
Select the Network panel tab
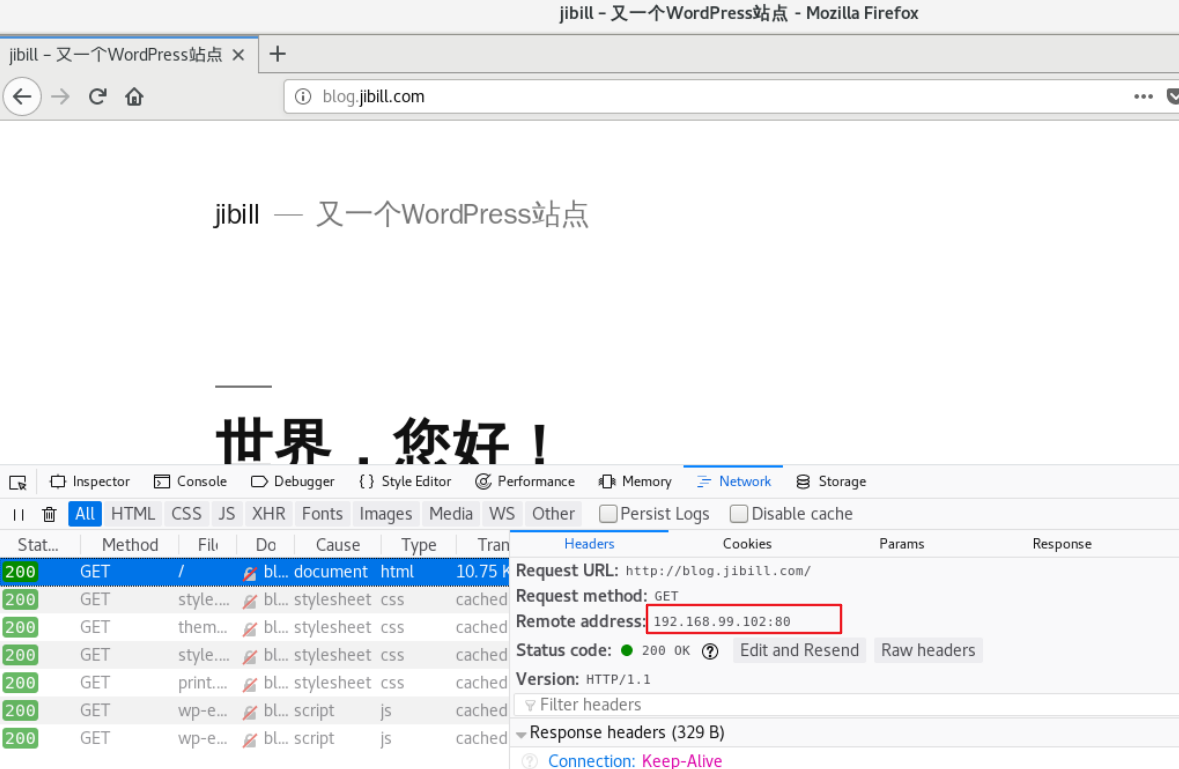(x=733, y=482)
